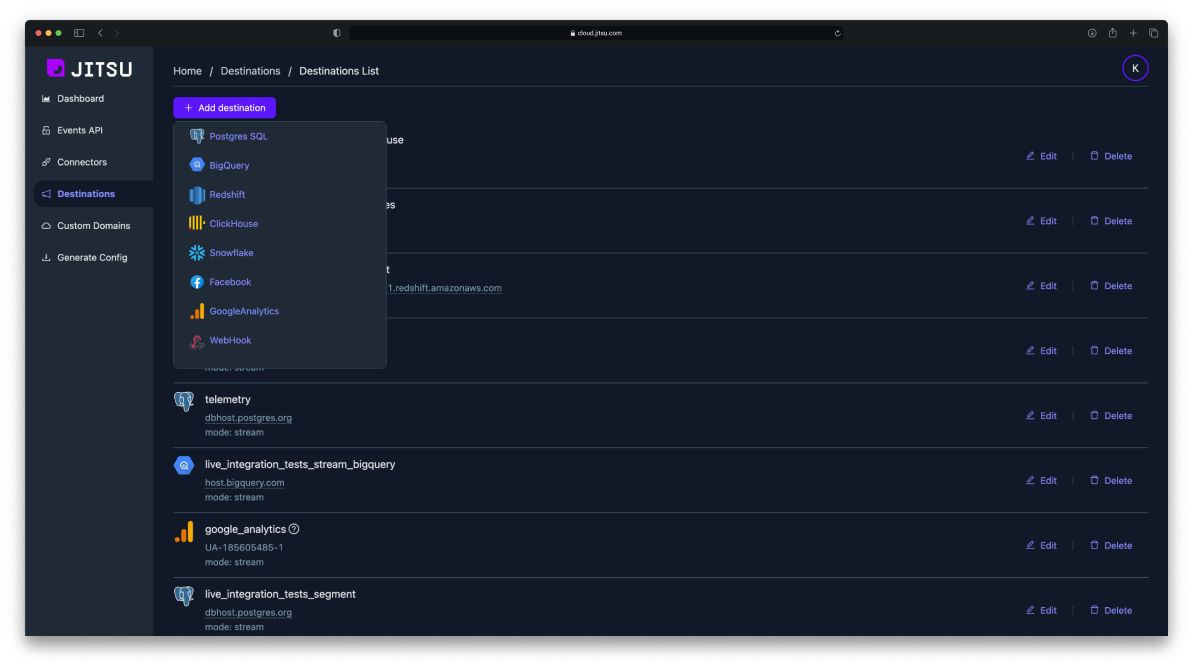Click the BigQuery hexagon icon in the destinations list
Viewport: 1193px width, 666px height.
tap(183, 464)
